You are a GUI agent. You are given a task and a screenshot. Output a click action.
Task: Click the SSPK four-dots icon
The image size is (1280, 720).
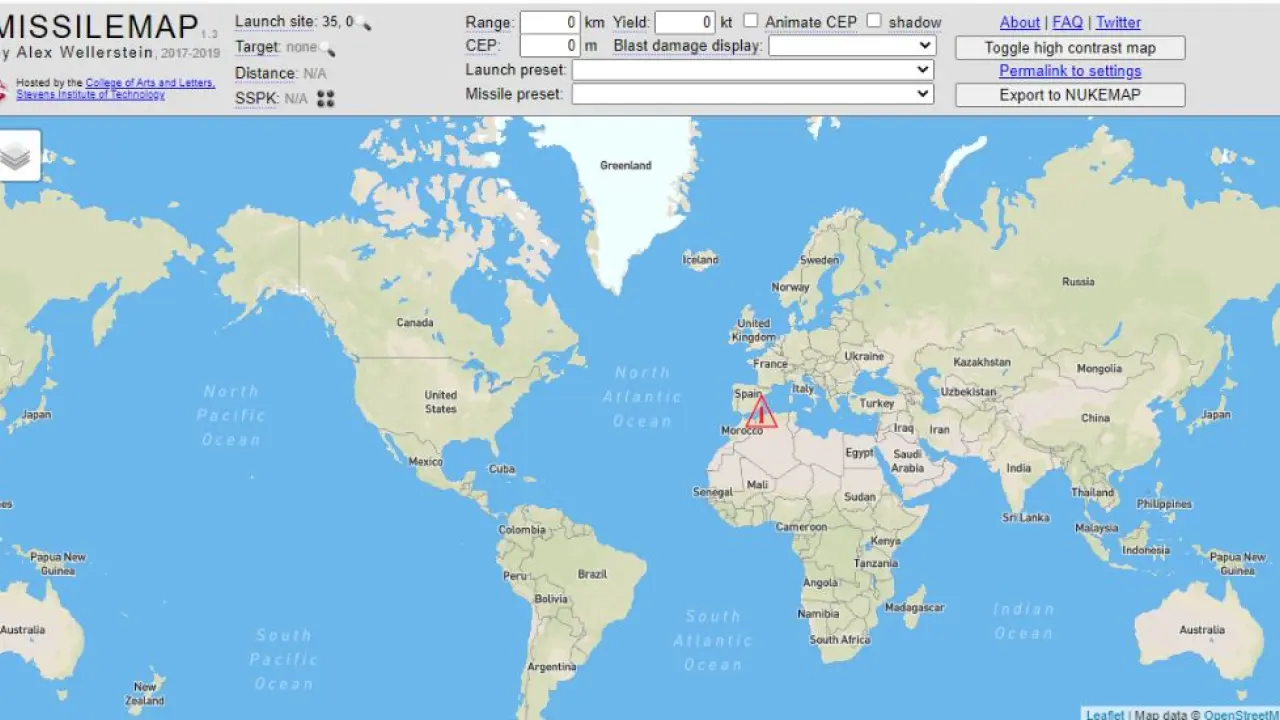coord(325,98)
